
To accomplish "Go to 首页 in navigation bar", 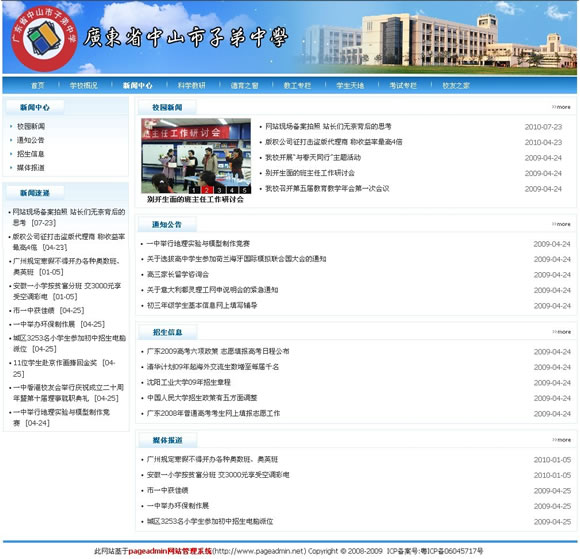I will click(37, 85).
